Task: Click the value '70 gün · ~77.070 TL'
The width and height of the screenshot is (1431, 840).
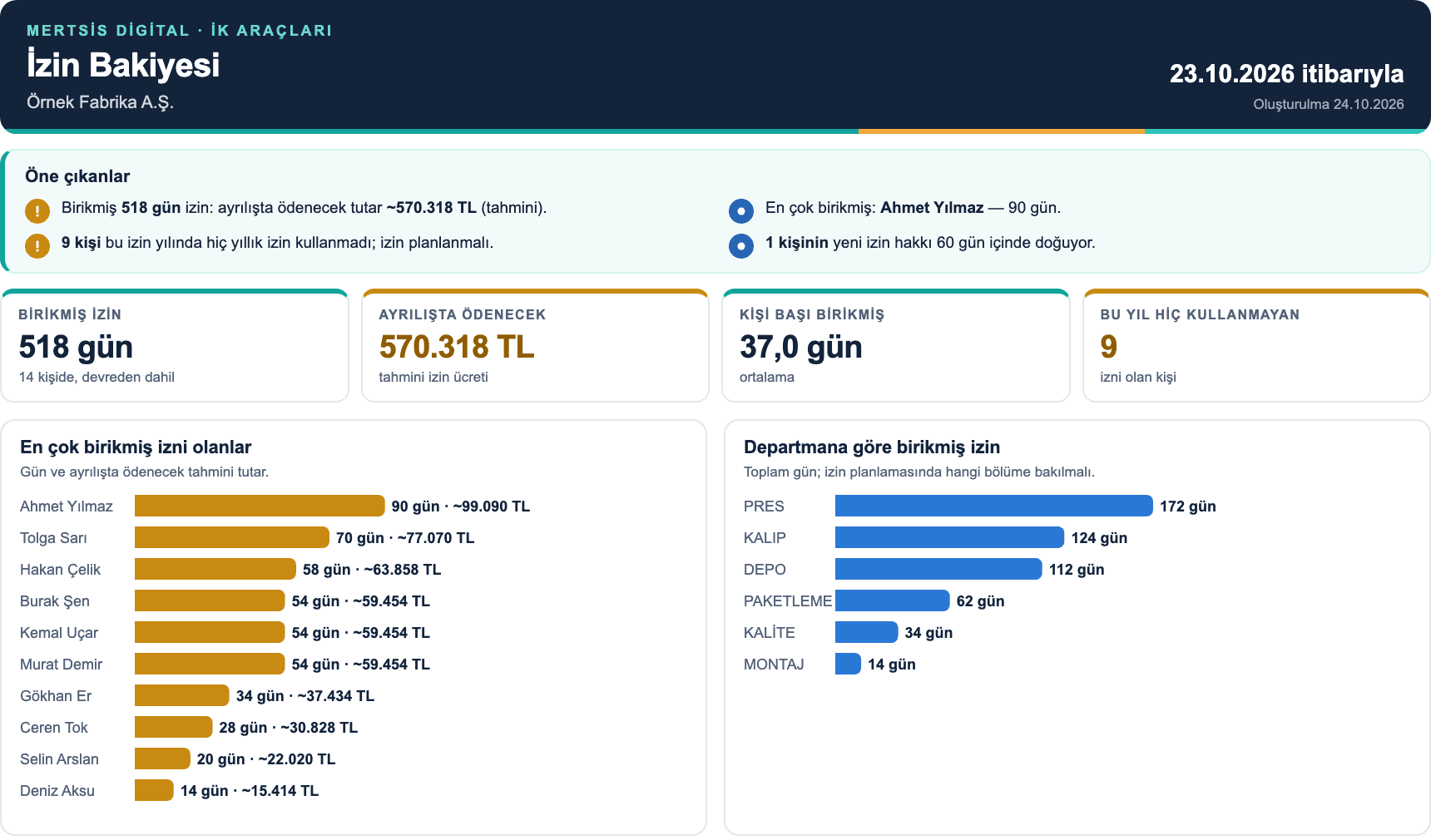Action: tap(405, 538)
